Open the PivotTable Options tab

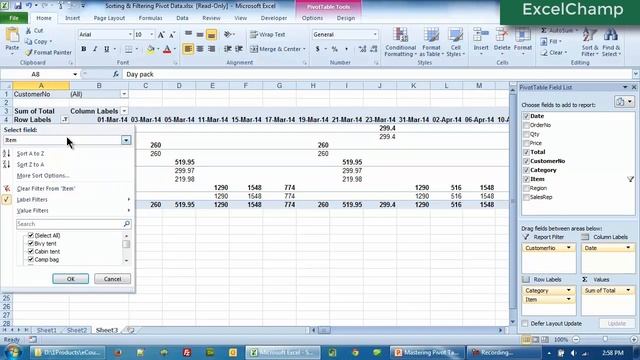pyautogui.click(x=312, y=18)
